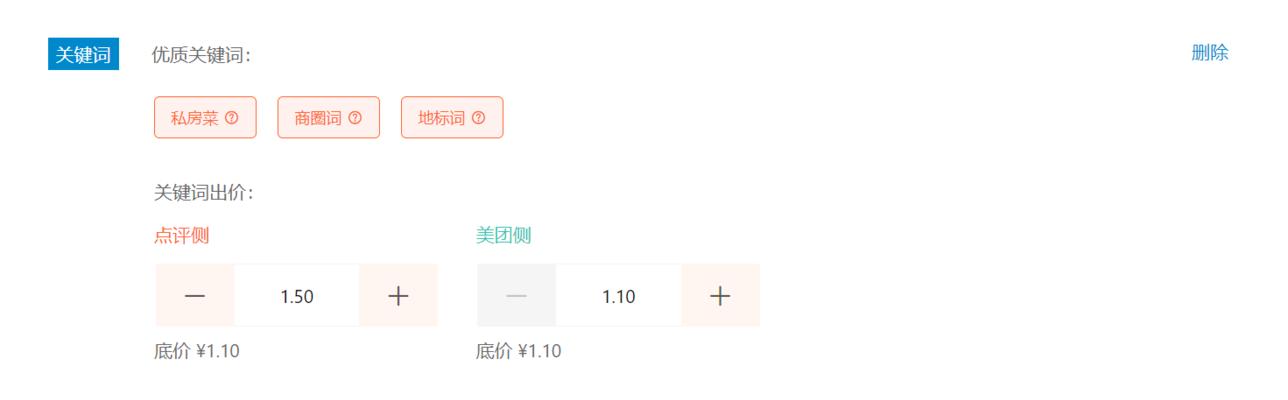This screenshot has width=1288, height=400.
Task: Click the blue 关键词 section tag
Action: click(84, 54)
